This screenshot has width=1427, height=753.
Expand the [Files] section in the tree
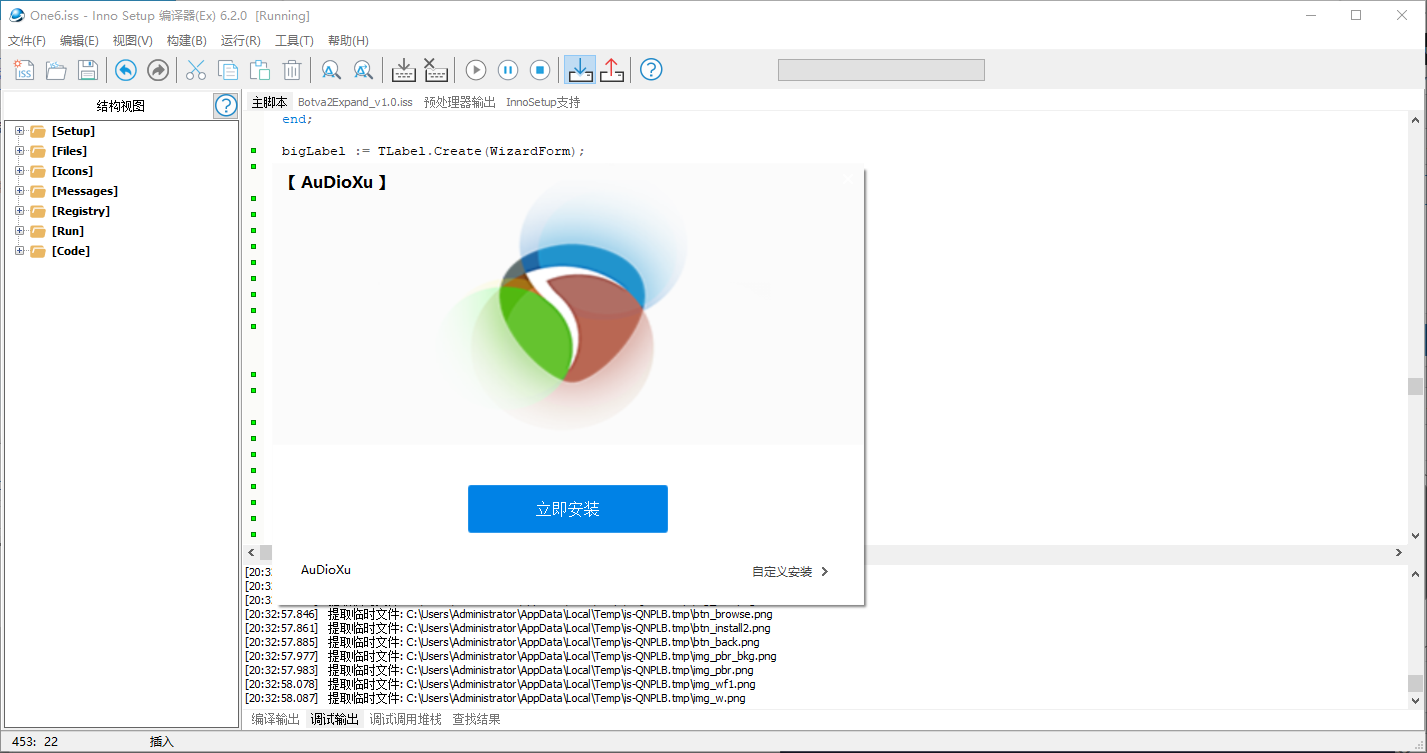[20, 151]
